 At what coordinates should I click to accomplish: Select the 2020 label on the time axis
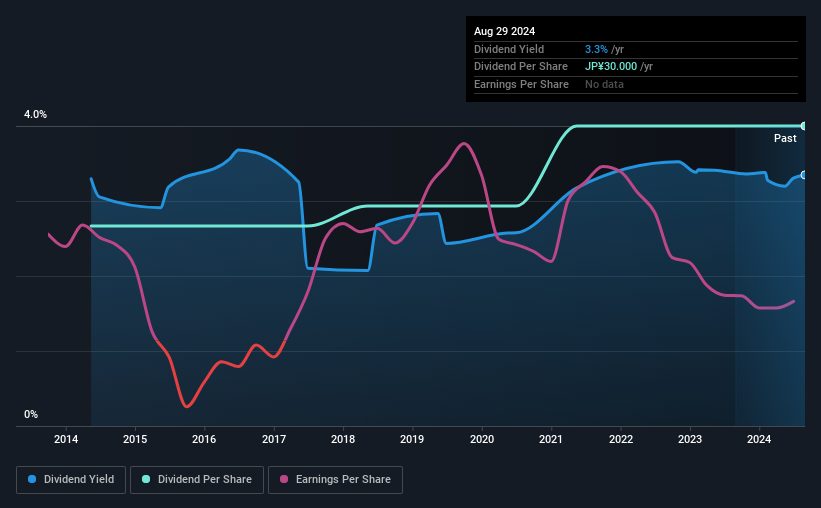point(482,439)
